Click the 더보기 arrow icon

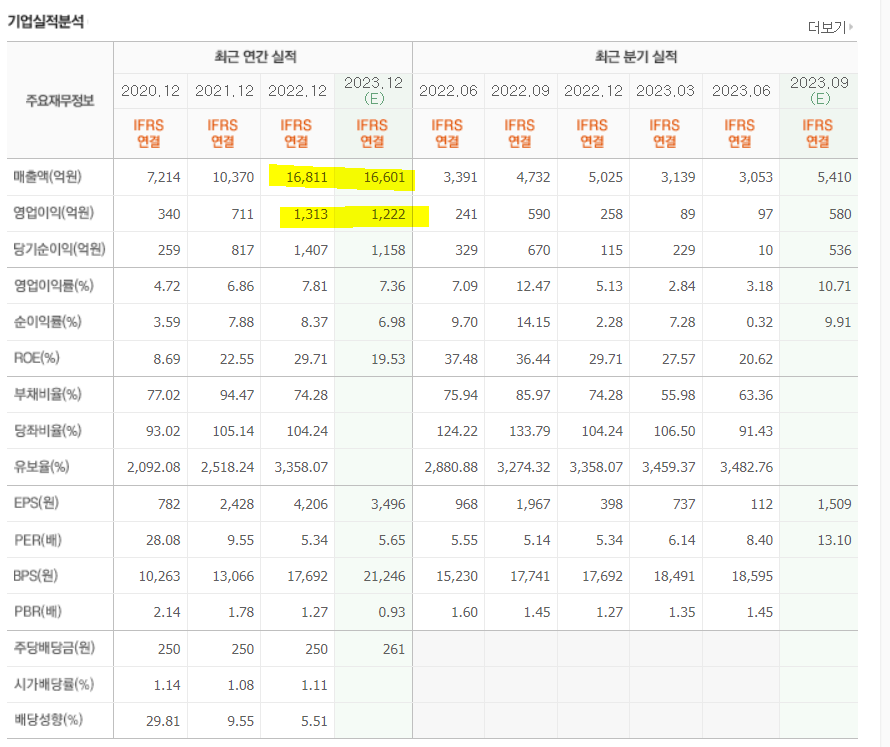[851, 27]
